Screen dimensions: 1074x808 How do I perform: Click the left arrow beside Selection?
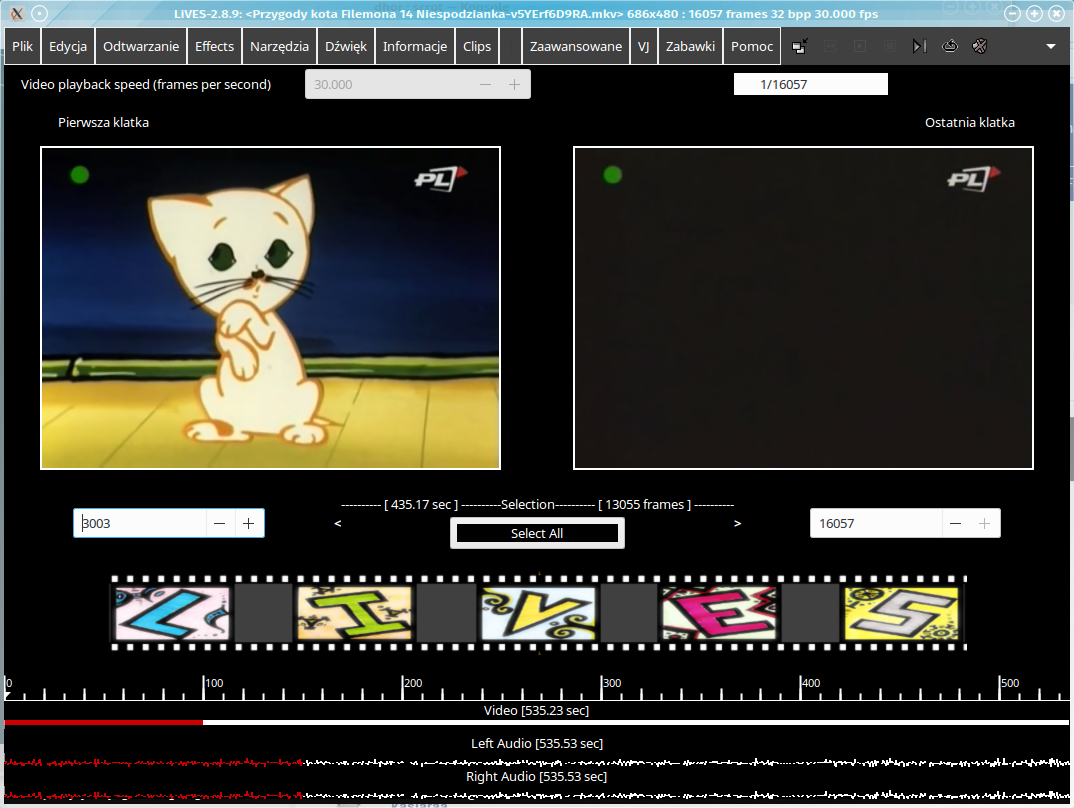coord(338,523)
